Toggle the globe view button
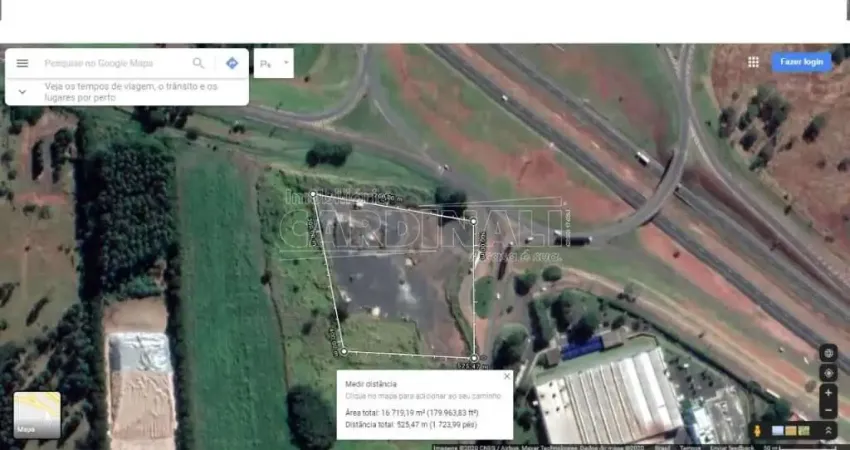This screenshot has height=450, width=850. (x=828, y=353)
